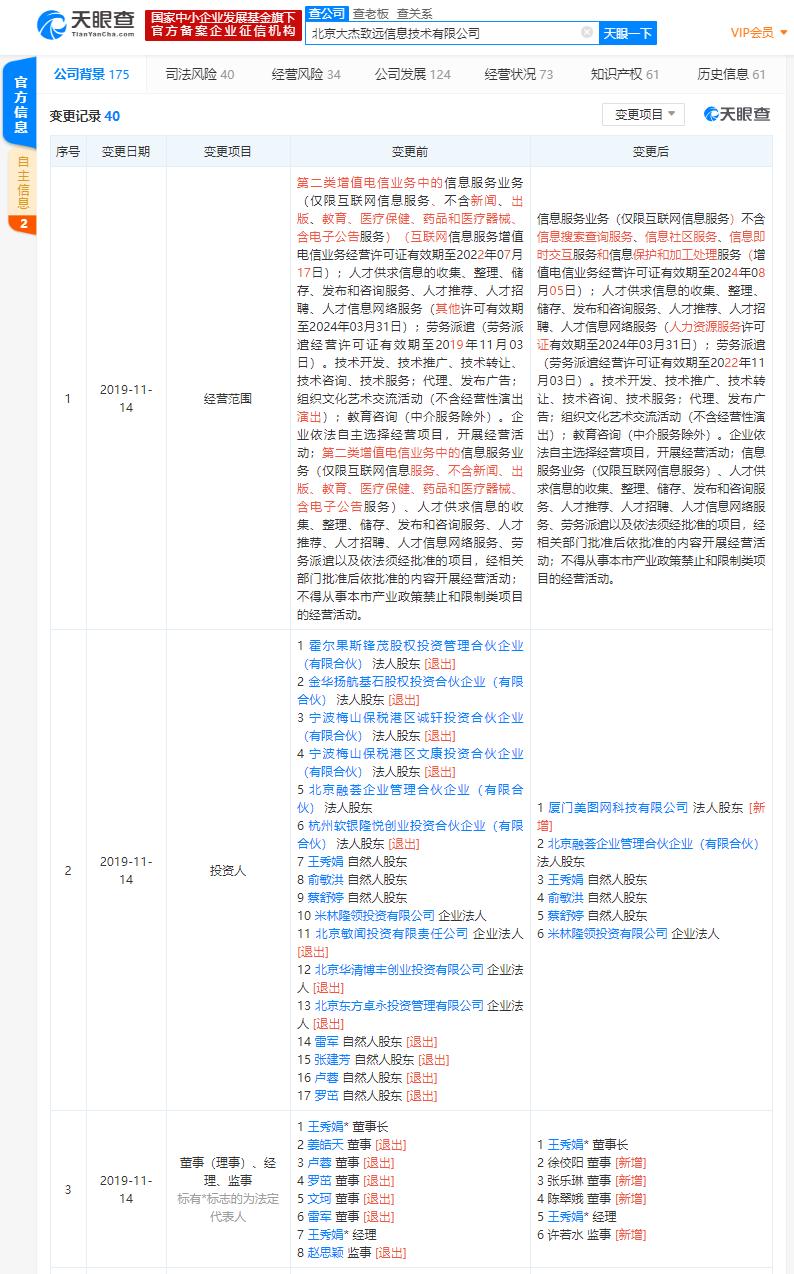794x1274 pixels.
Task: Open 宁波梅山保税港区诚轩投资合伙企业 link
Action: (x=410, y=726)
